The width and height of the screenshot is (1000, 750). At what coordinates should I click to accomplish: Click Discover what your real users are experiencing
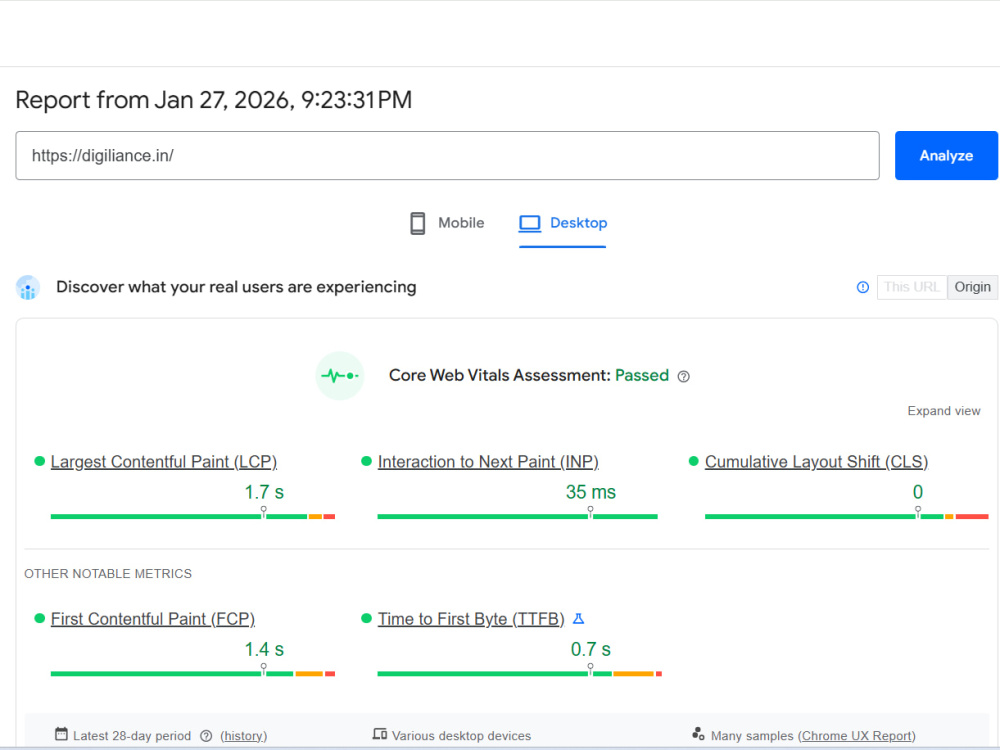pos(236,288)
